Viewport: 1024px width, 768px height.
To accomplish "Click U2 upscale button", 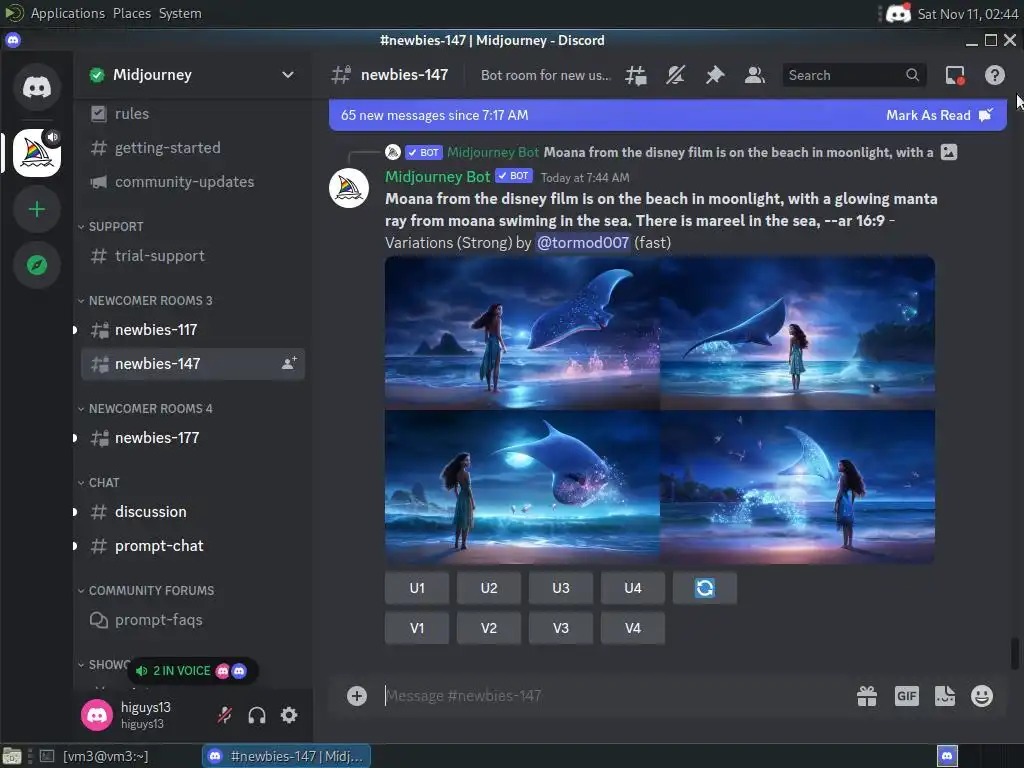I will [x=488, y=588].
